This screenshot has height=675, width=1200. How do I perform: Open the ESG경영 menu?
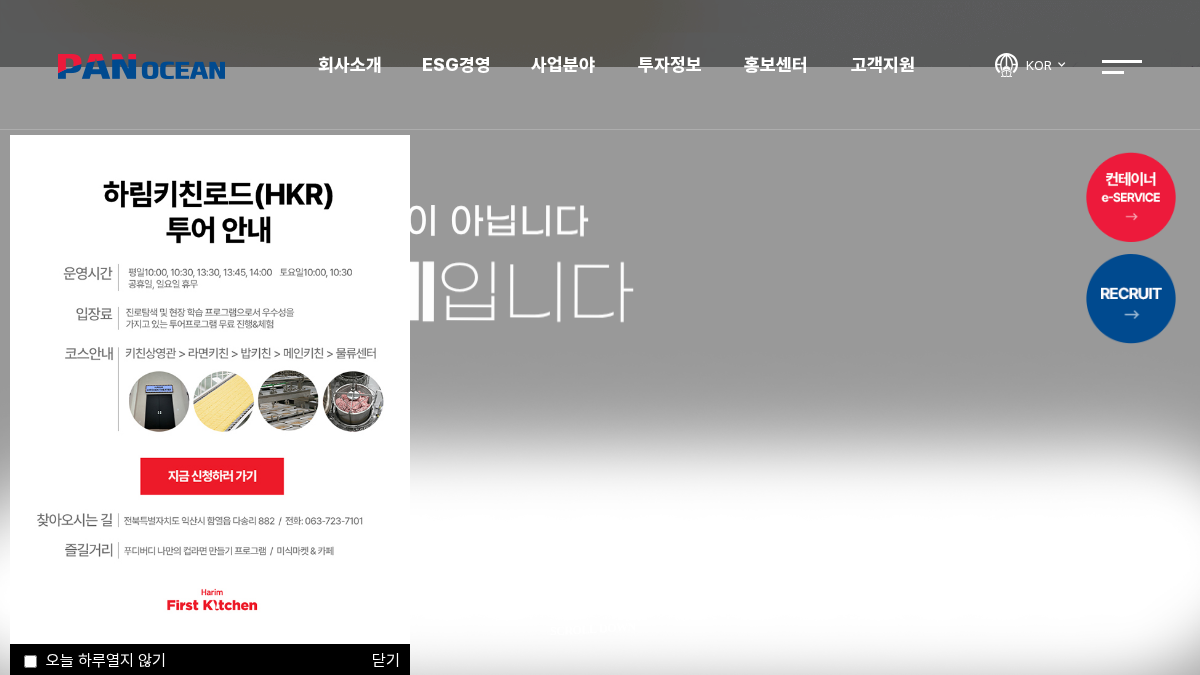tap(456, 65)
